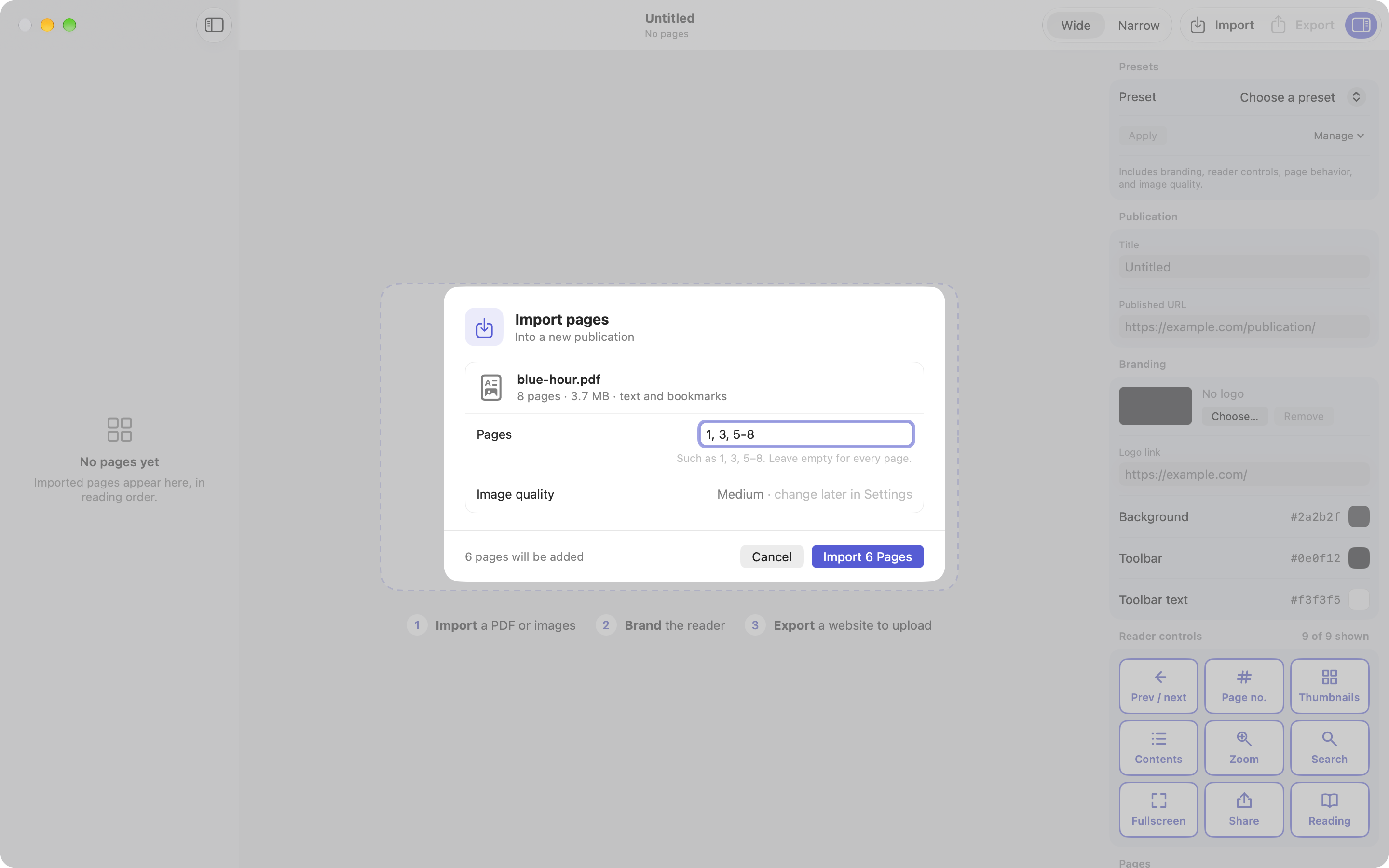
Task: Toggle the Prev / next reader control
Action: coord(1158,686)
